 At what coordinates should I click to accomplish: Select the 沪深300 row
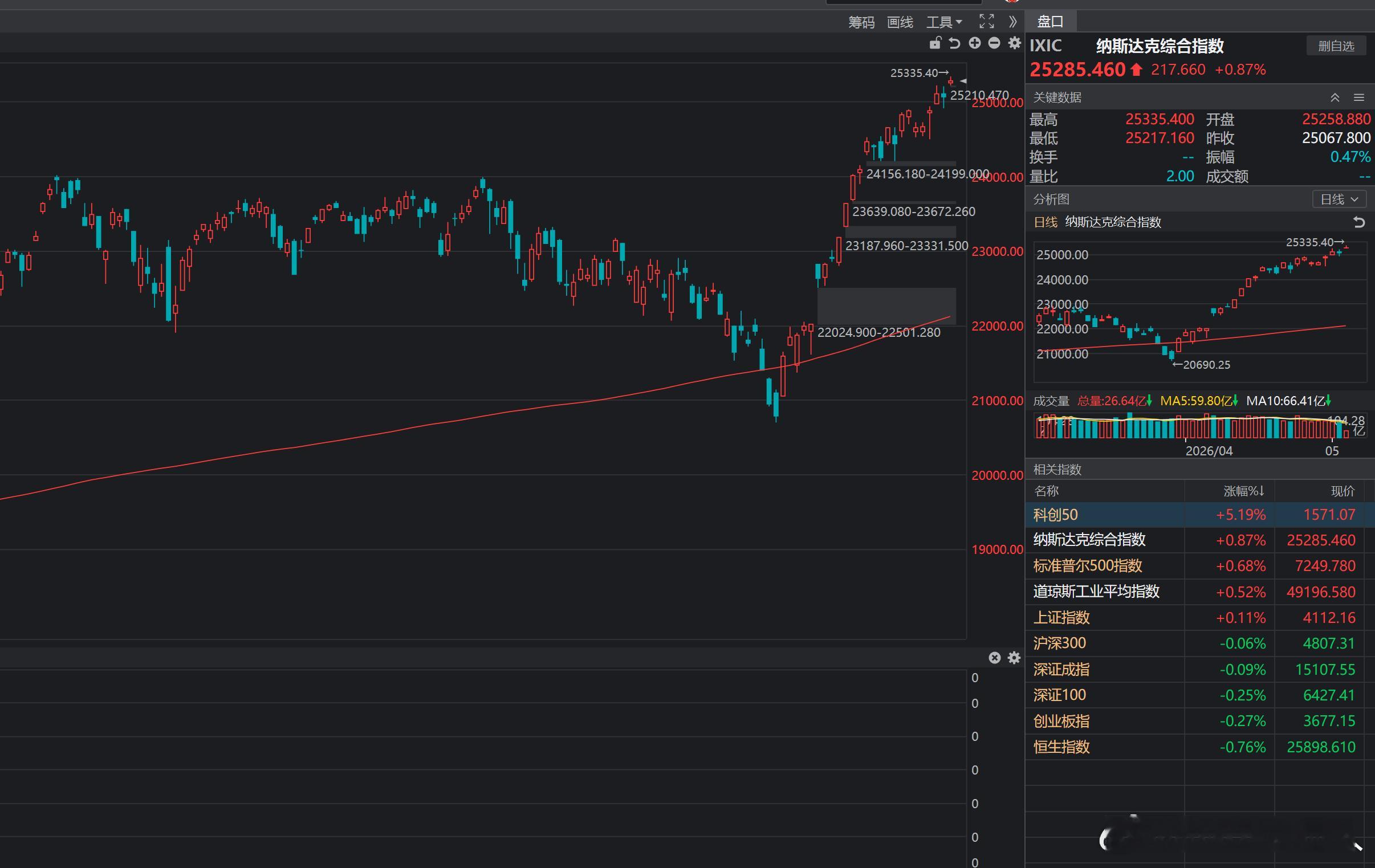tap(1199, 643)
